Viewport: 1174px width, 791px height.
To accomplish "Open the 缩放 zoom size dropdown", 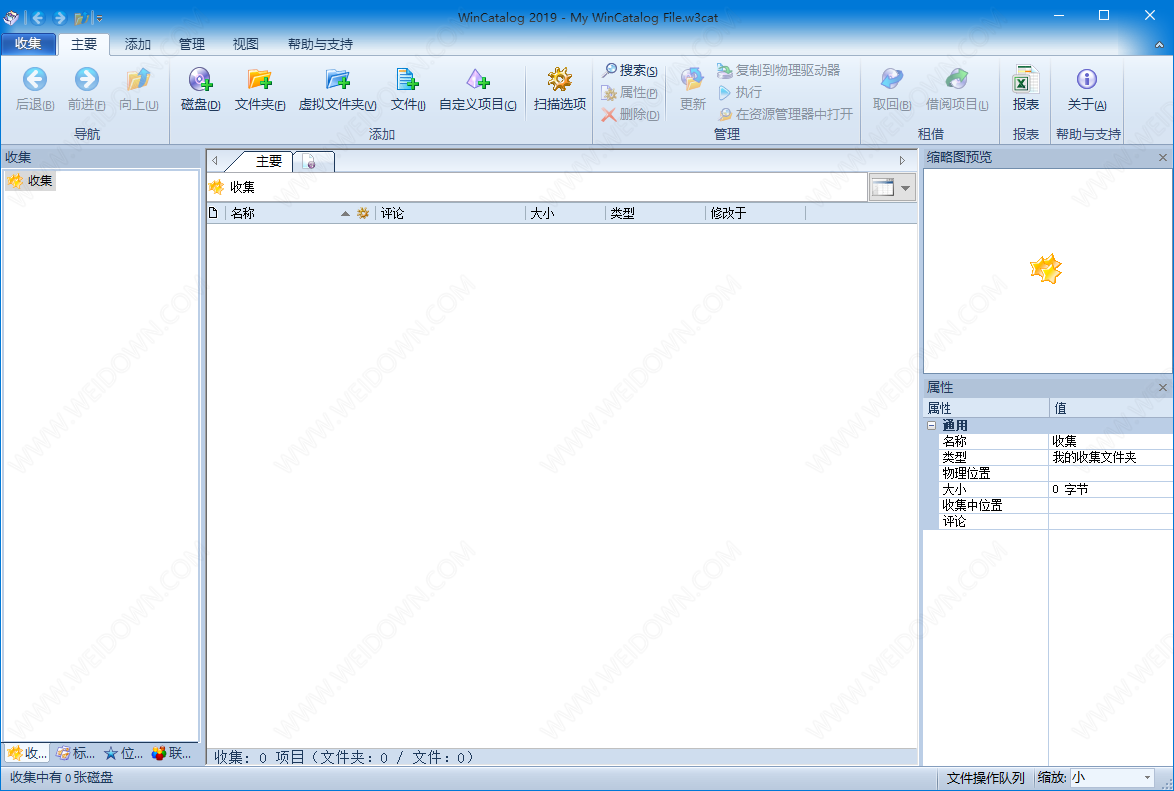I will [1147, 778].
